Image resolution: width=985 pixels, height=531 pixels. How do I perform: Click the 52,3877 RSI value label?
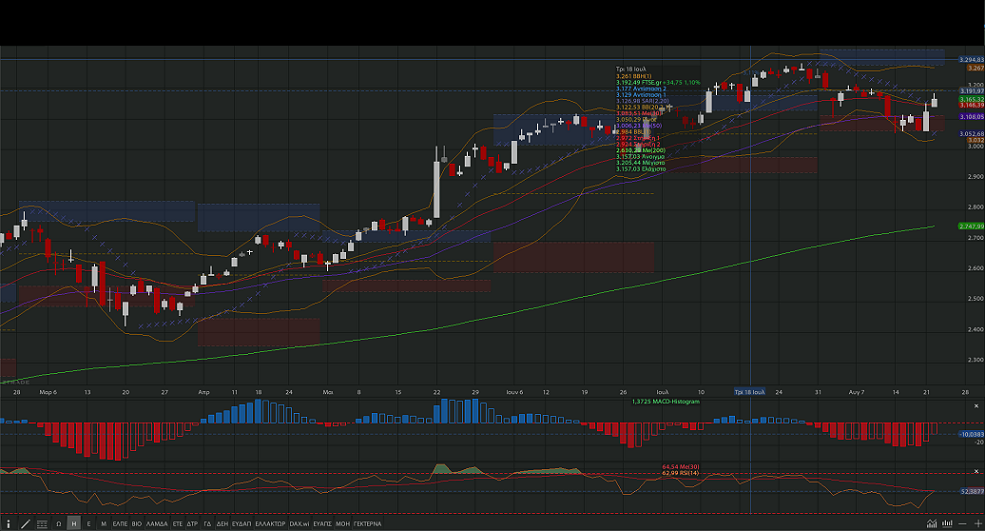click(972, 491)
